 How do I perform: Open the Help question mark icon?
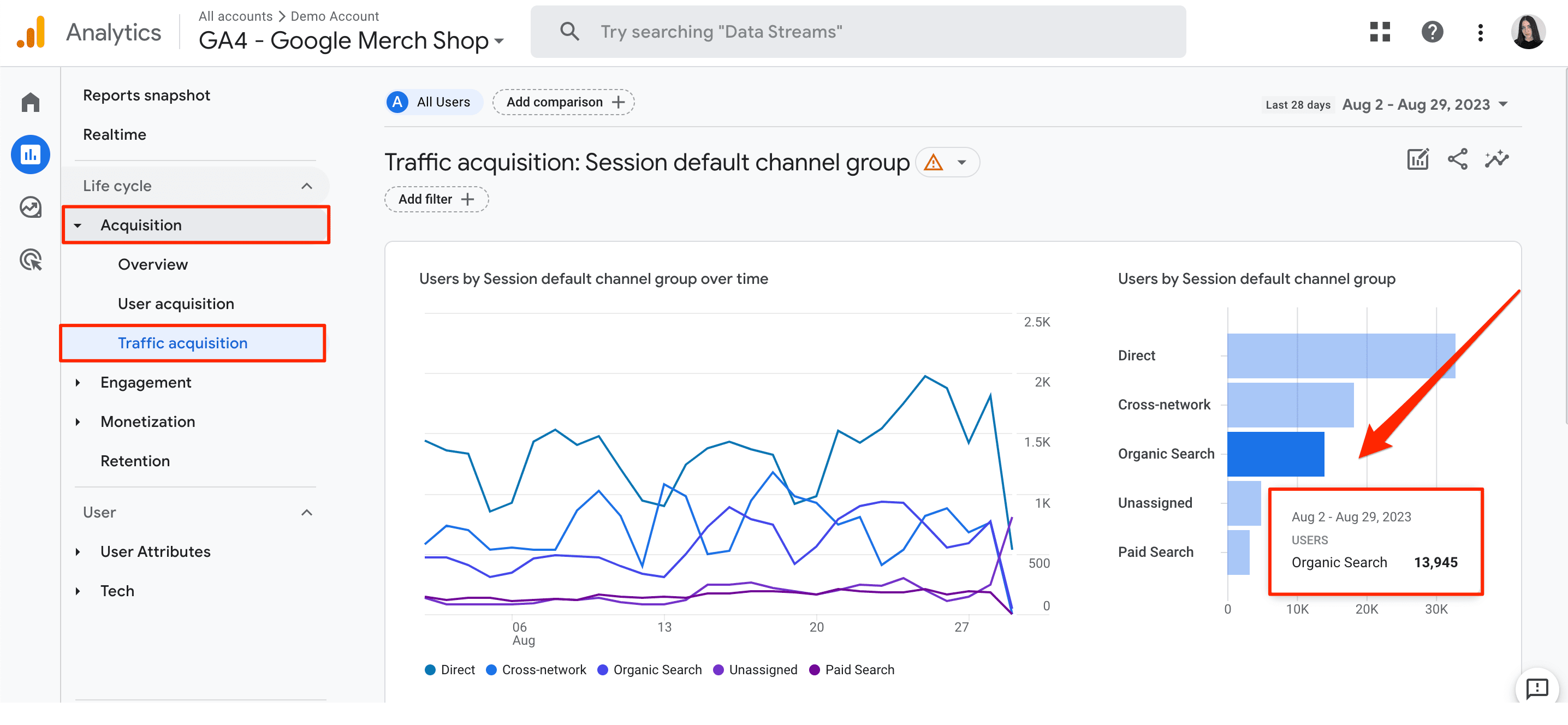pyautogui.click(x=1432, y=32)
